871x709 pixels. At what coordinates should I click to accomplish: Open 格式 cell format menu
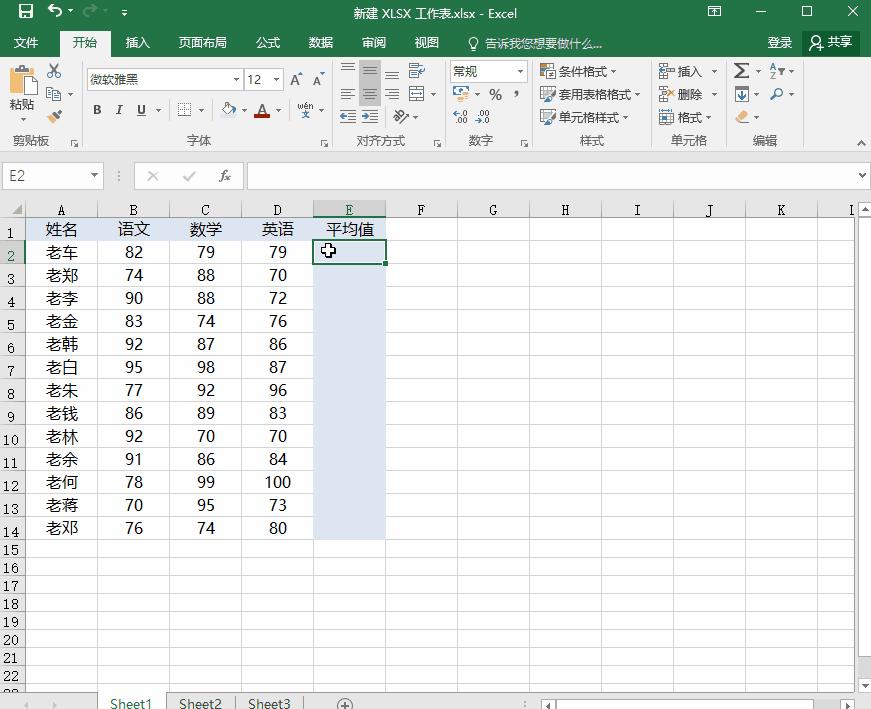point(685,117)
